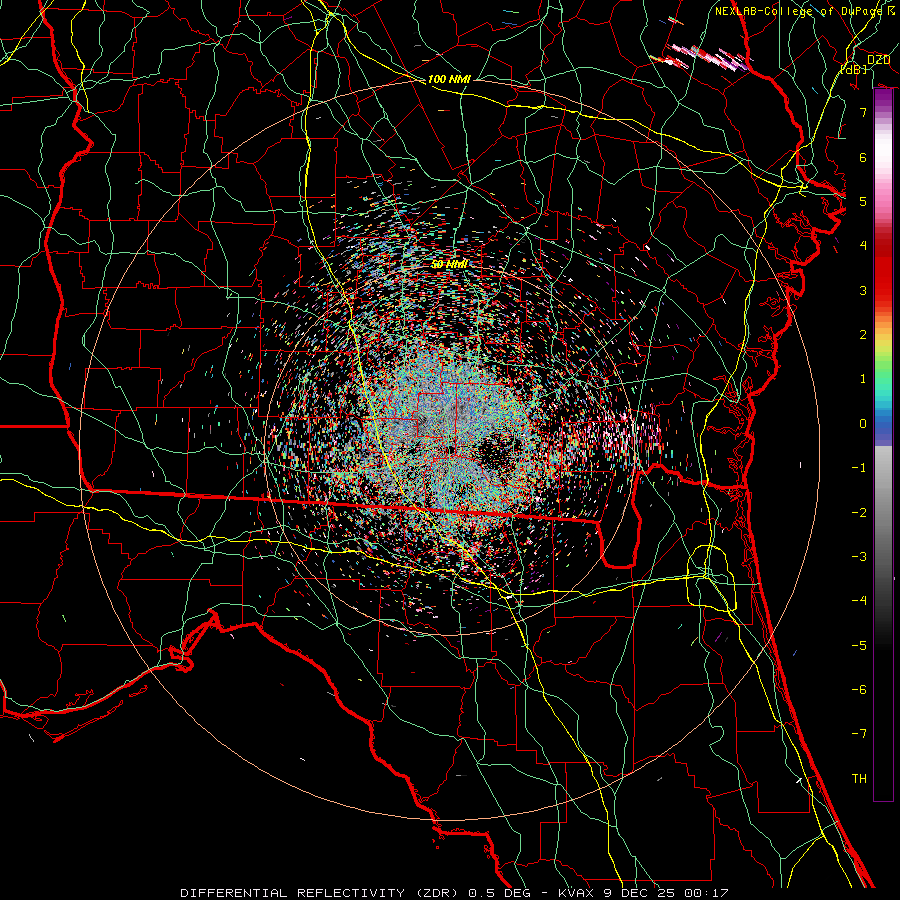Click the scale value 3
This screenshot has height=900, width=900.
(x=863, y=290)
